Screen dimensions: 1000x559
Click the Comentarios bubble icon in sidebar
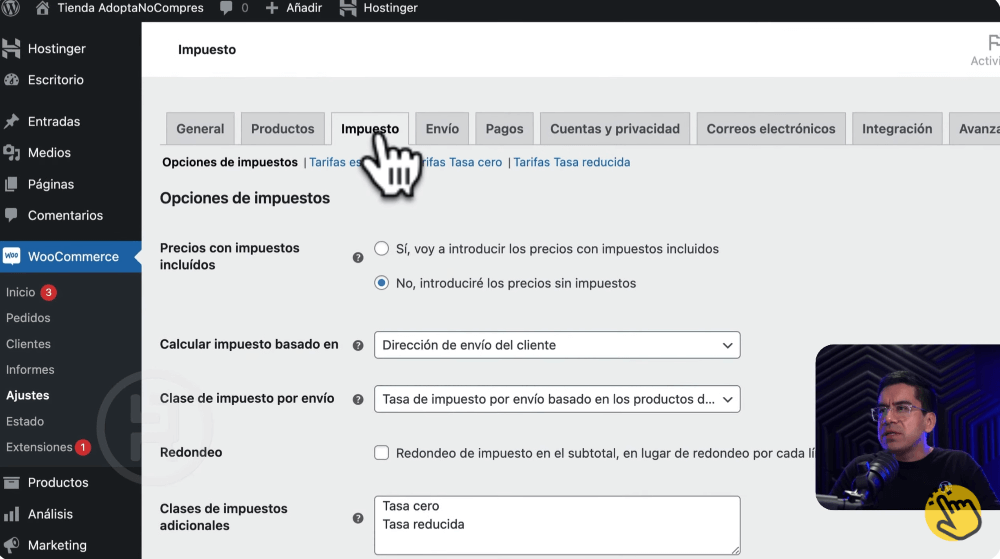coord(11,215)
